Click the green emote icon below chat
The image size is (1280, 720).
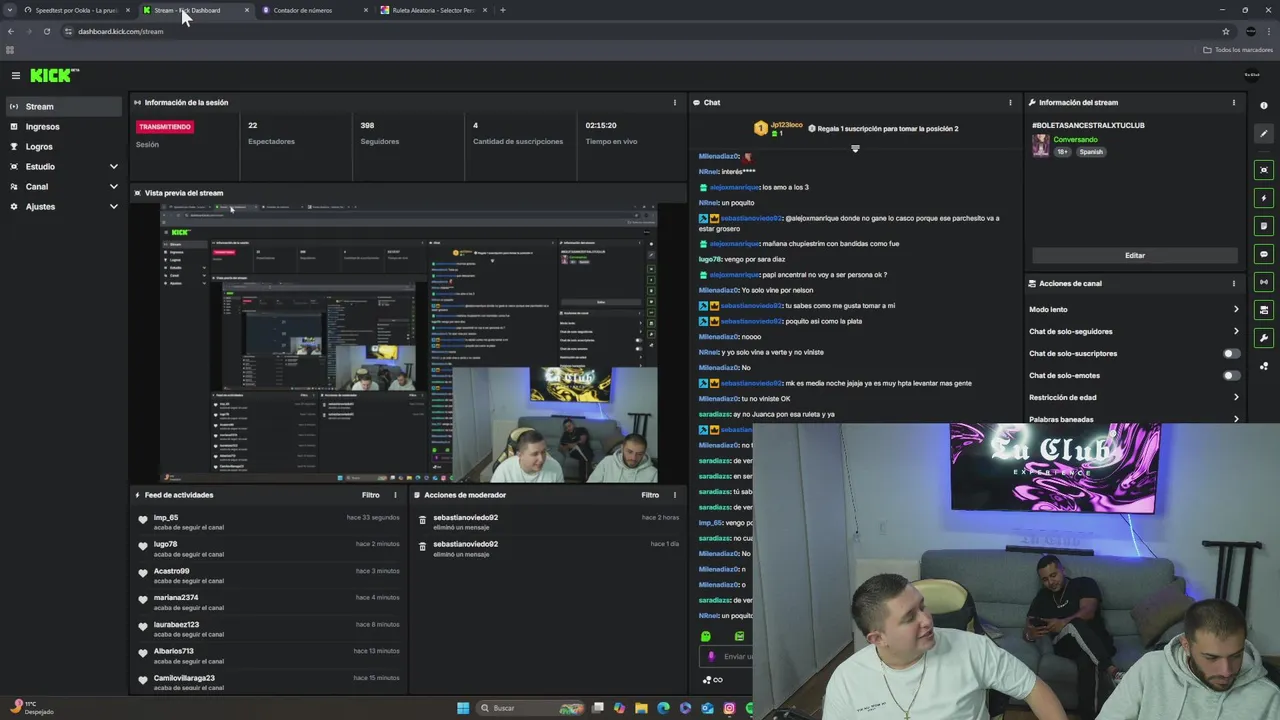coord(706,636)
